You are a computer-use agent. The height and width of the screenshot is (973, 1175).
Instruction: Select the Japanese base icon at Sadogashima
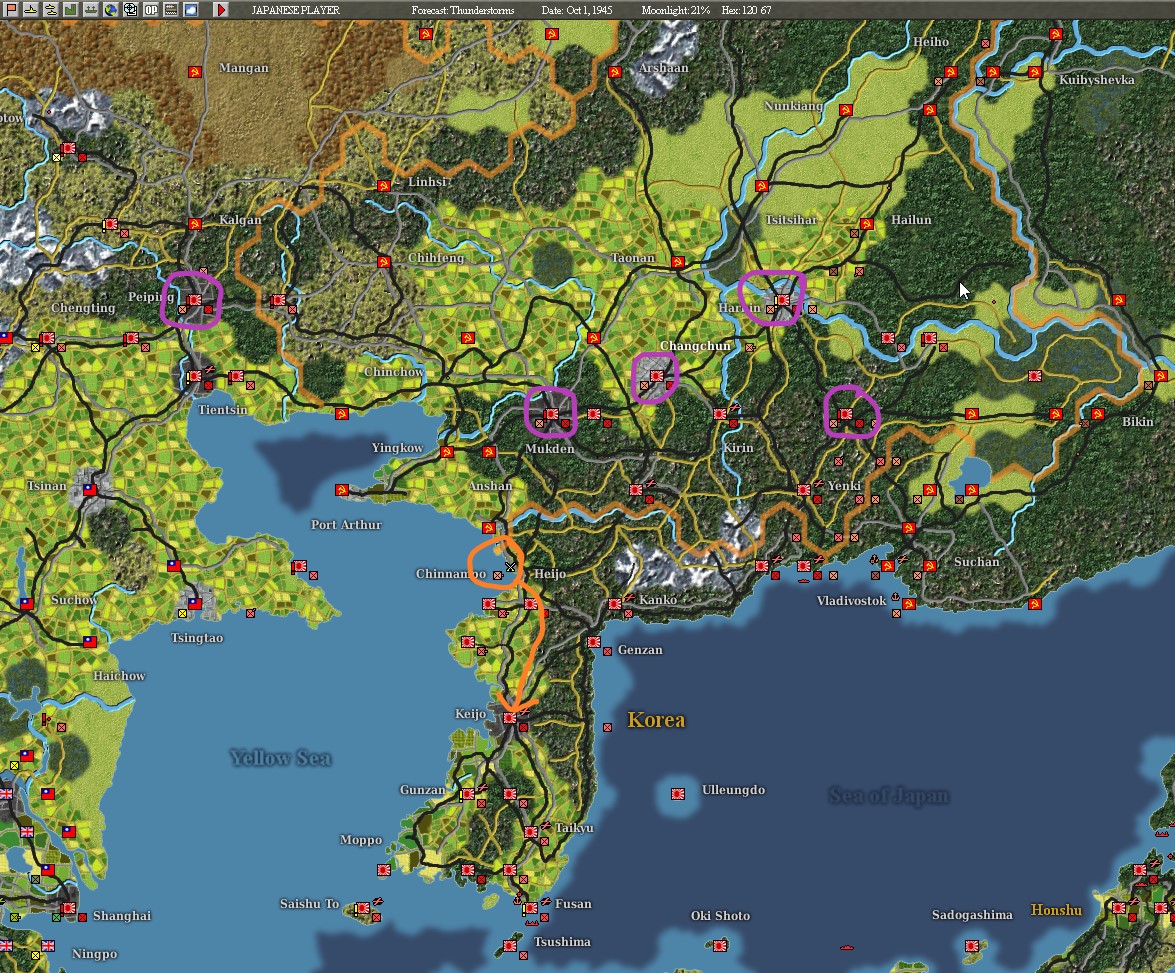point(972,946)
